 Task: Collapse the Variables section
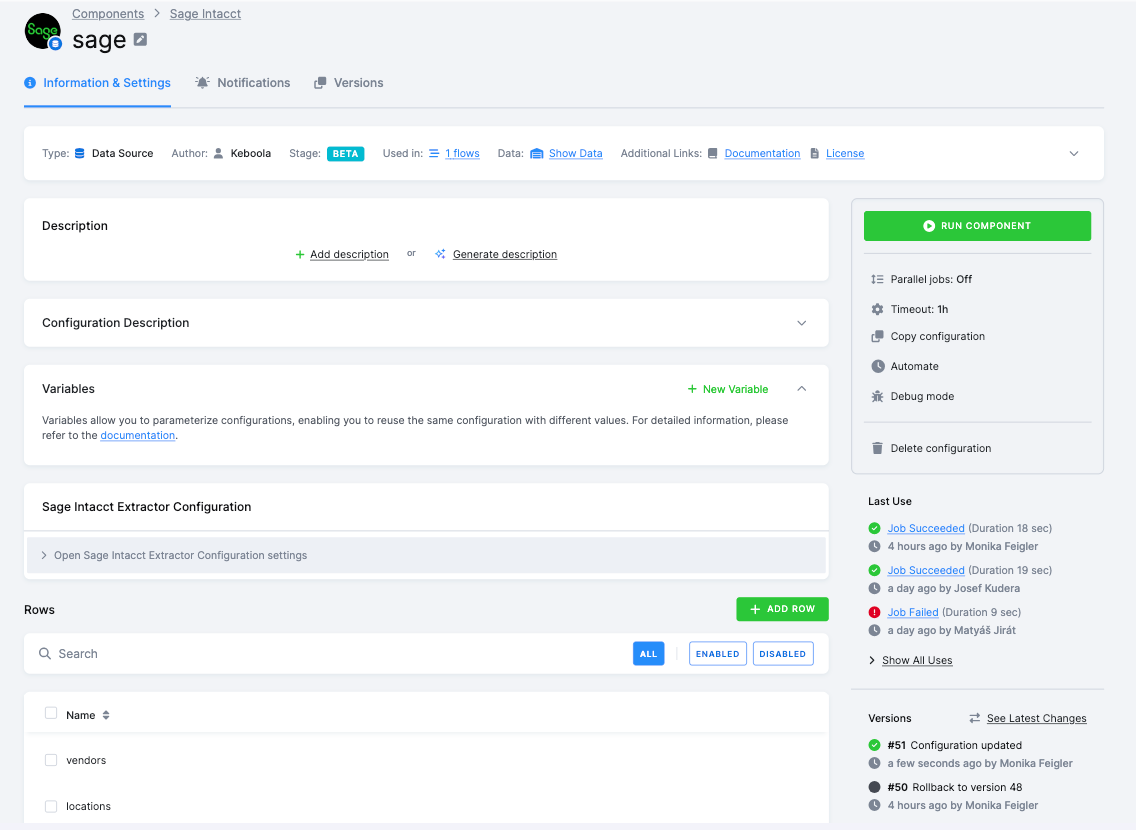pos(801,389)
